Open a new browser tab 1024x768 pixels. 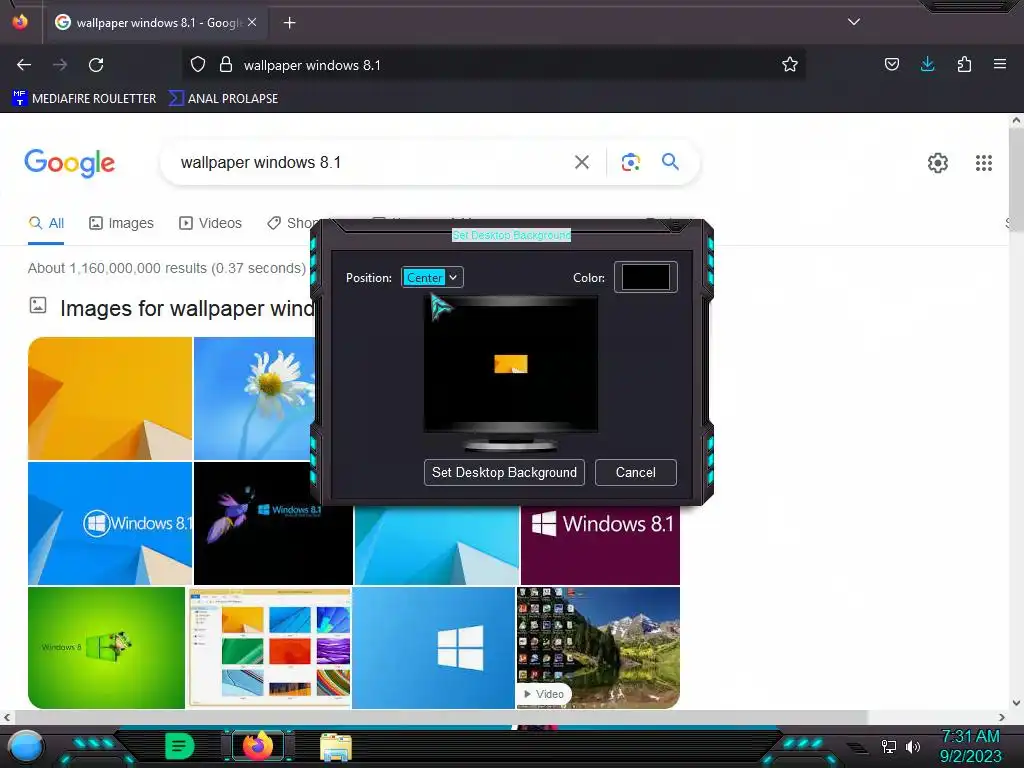(289, 23)
